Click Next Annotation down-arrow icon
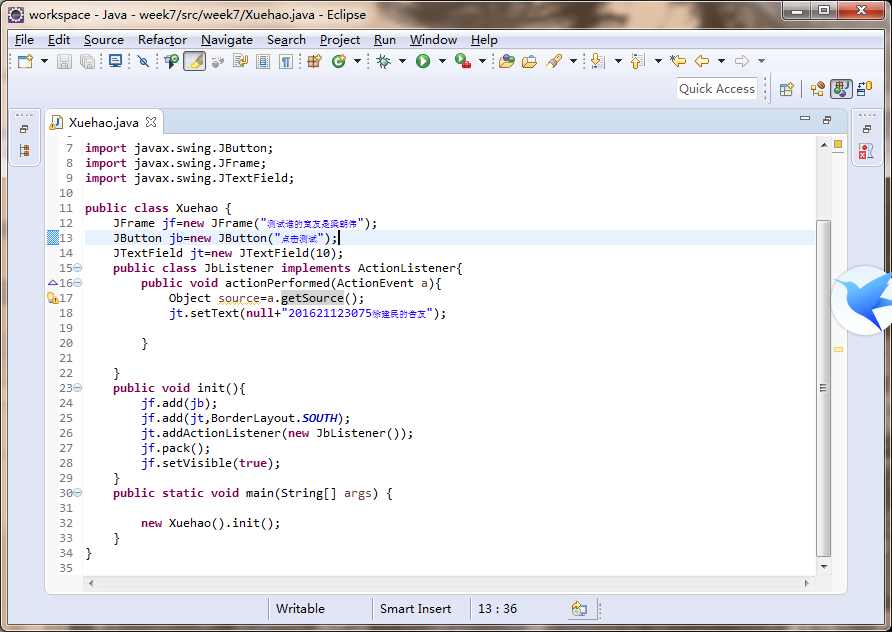 [x=597, y=61]
